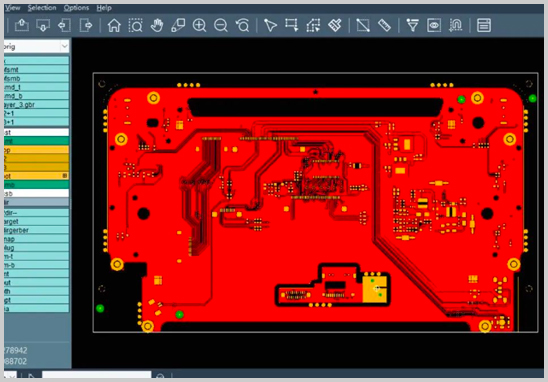Click the pan down arrow icon

point(43,25)
